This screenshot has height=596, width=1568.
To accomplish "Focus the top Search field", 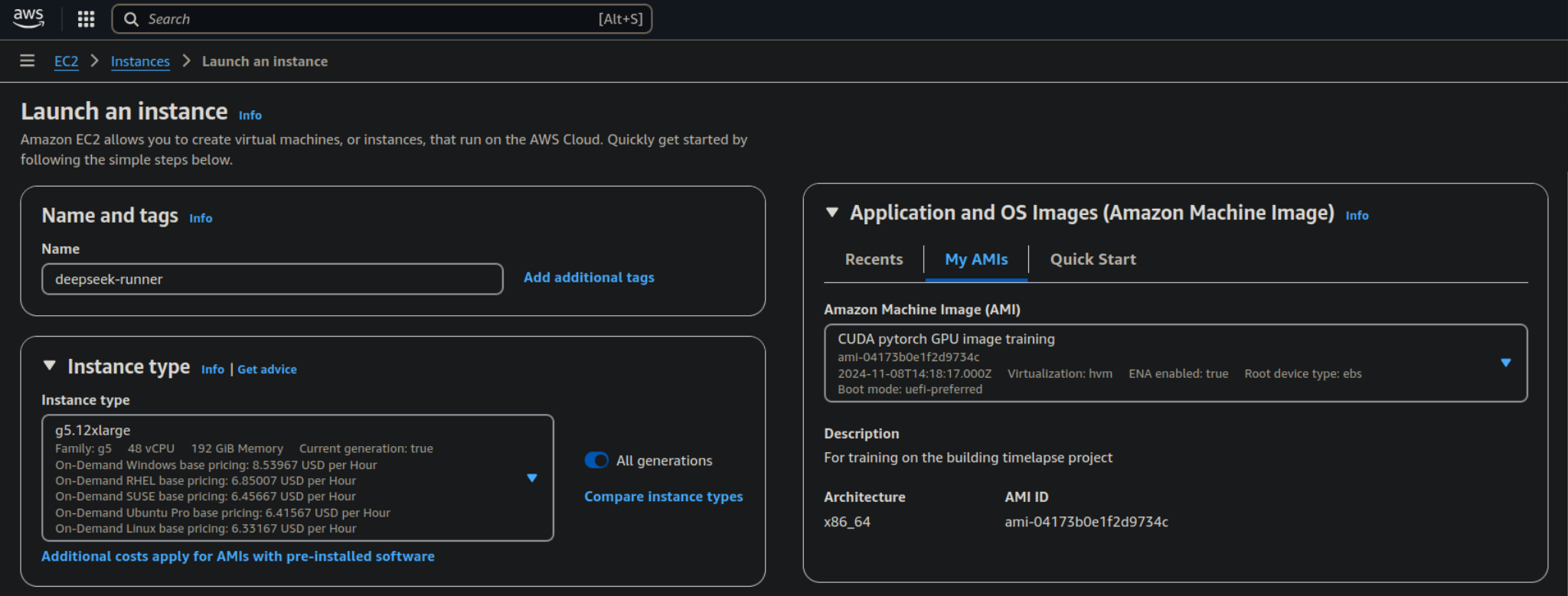I will [x=381, y=19].
